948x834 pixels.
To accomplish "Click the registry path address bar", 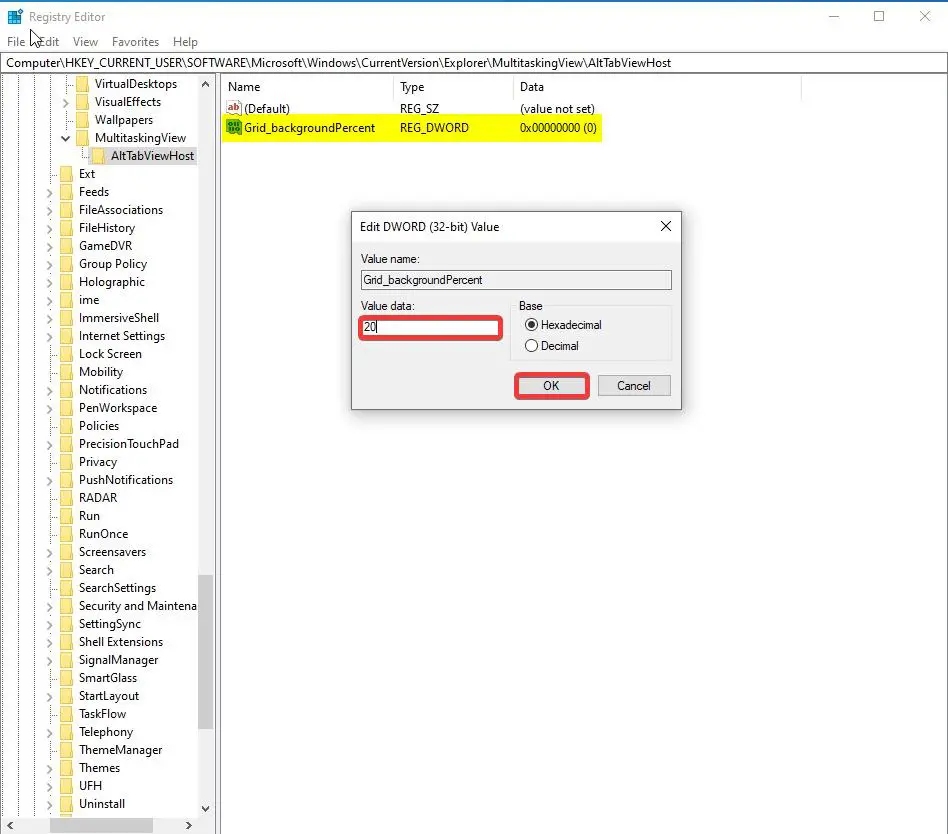I will point(473,63).
